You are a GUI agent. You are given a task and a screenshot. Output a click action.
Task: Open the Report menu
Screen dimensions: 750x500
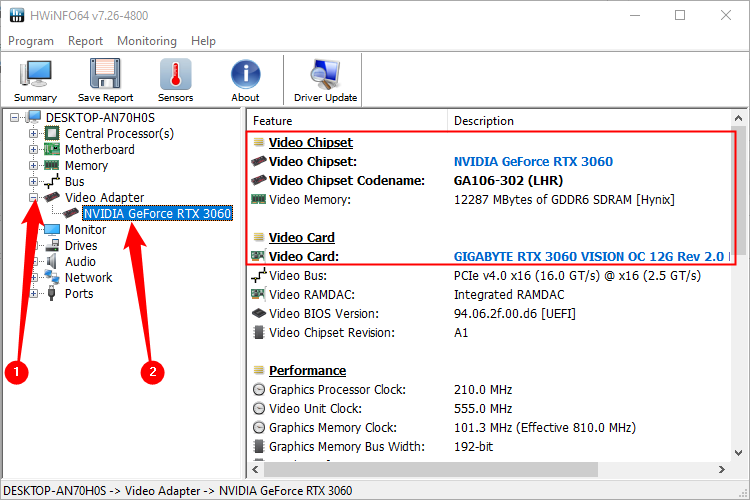click(x=85, y=41)
